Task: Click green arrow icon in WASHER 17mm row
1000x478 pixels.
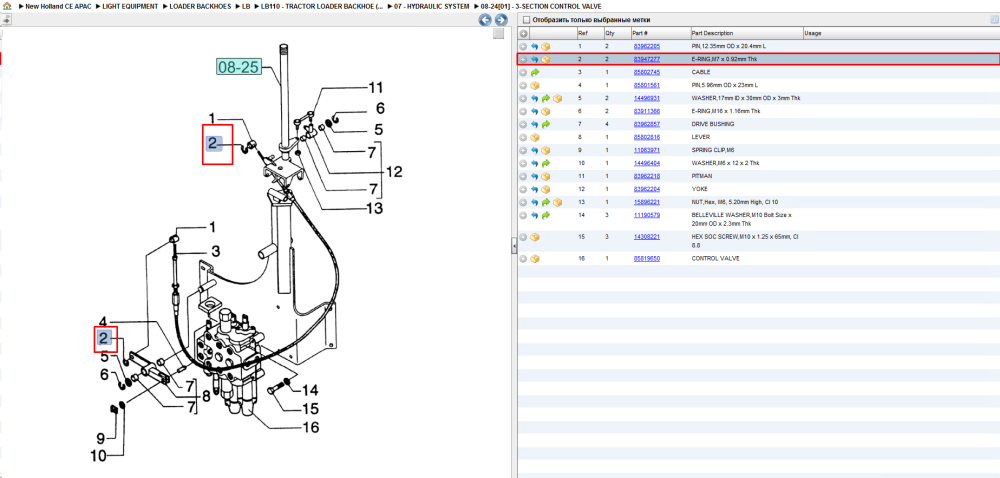Action: [x=546, y=99]
